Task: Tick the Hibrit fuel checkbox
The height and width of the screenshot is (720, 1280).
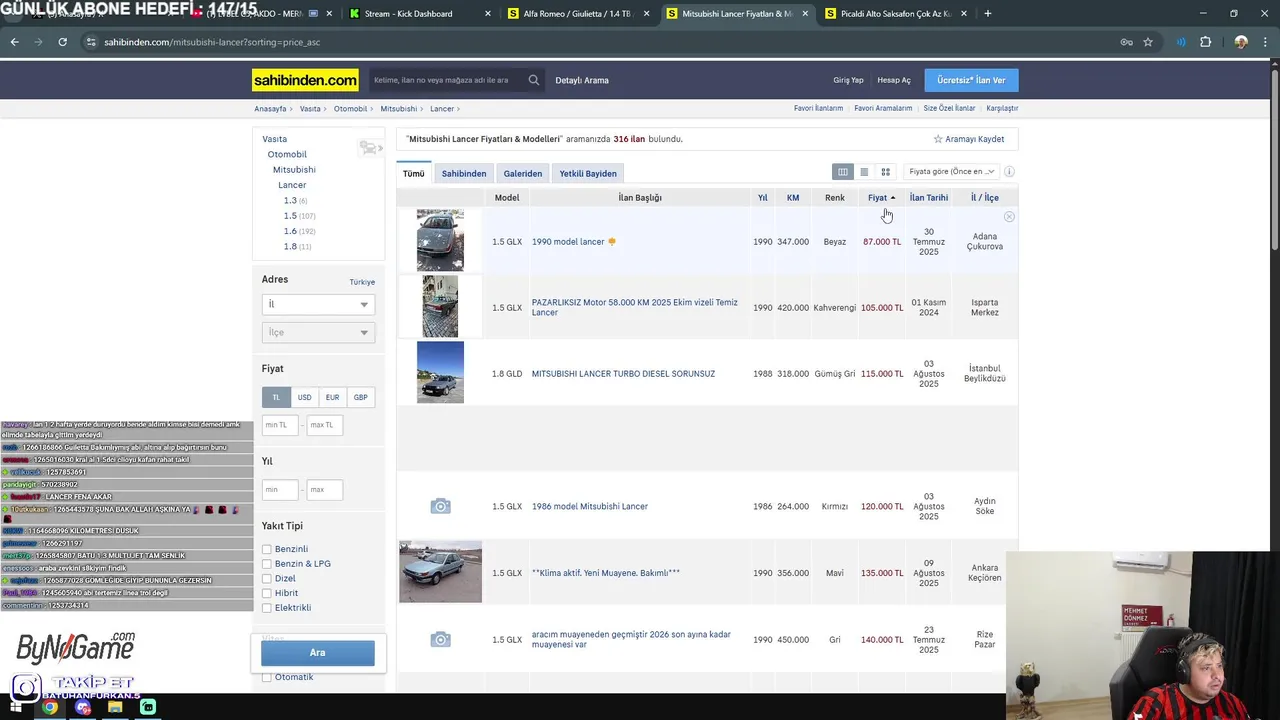Action: tap(267, 593)
